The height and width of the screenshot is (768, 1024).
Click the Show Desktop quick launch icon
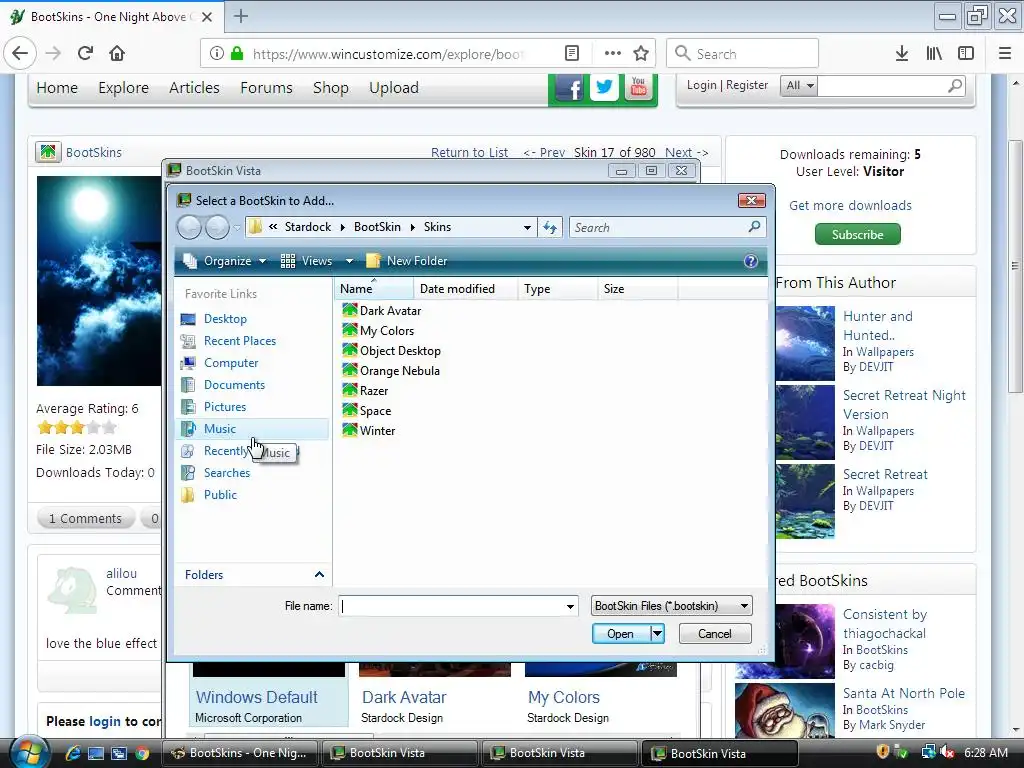96,753
